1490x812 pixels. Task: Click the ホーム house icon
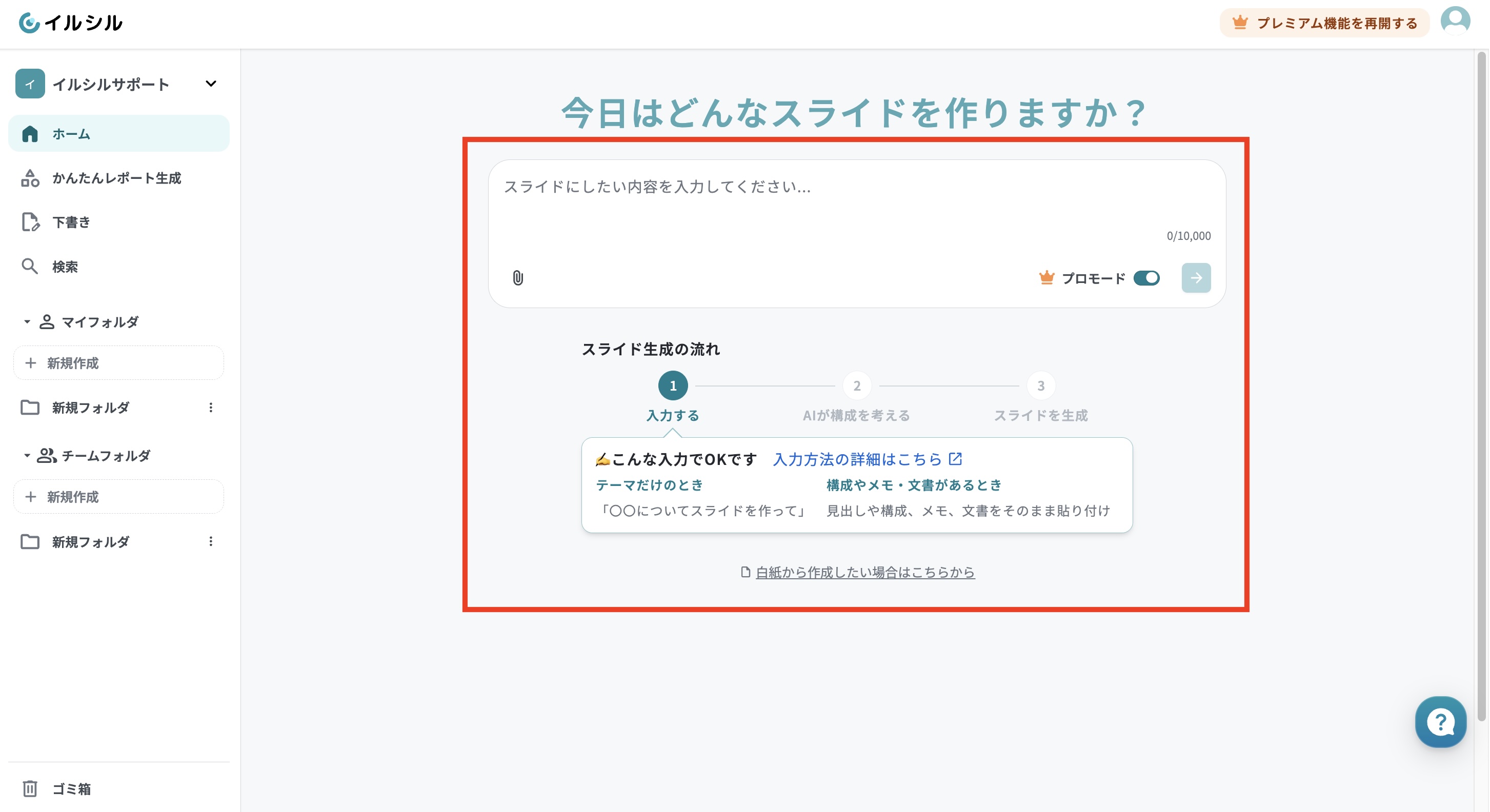click(x=30, y=134)
